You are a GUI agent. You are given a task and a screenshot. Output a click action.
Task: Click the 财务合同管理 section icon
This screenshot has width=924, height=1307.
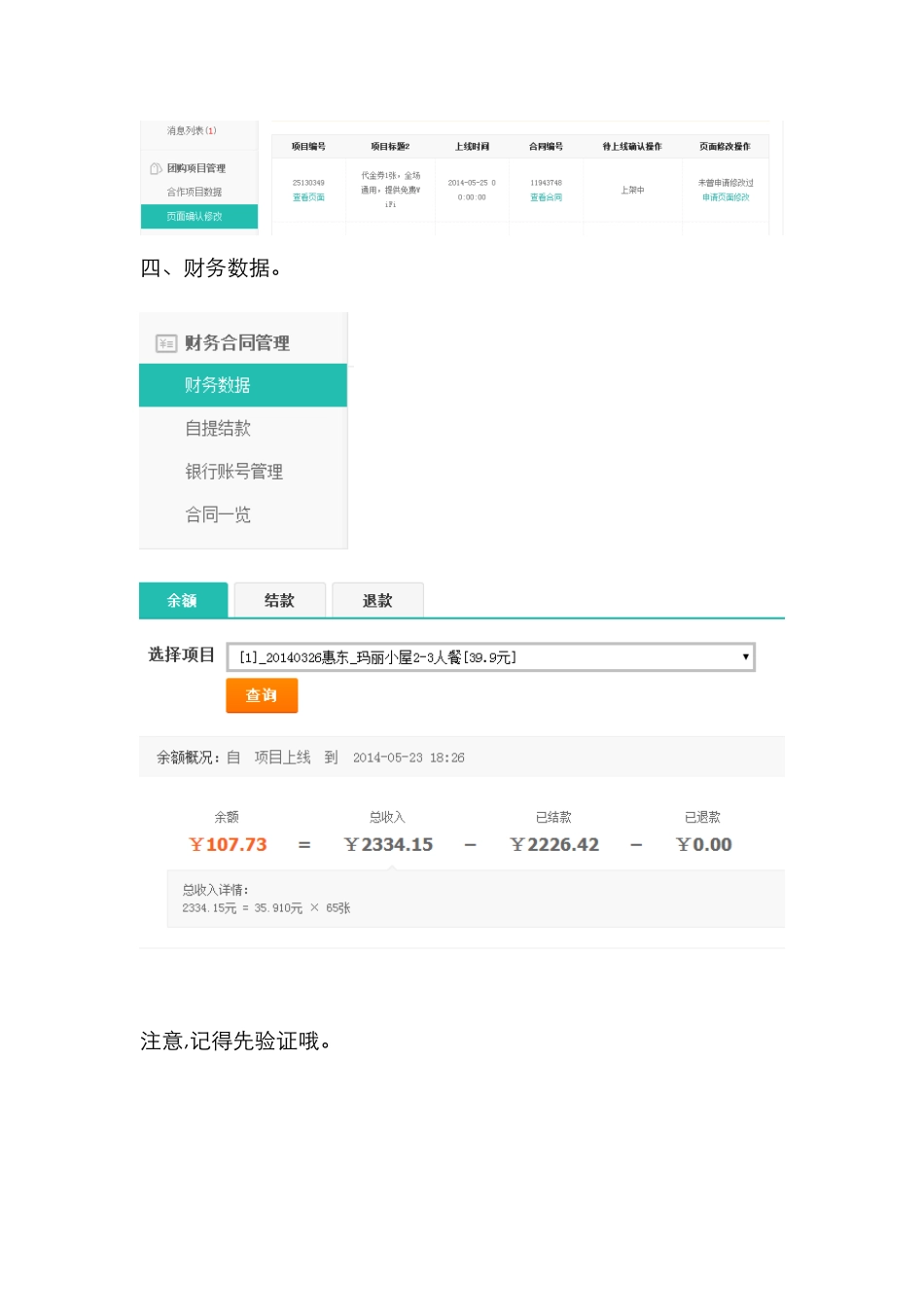166,343
